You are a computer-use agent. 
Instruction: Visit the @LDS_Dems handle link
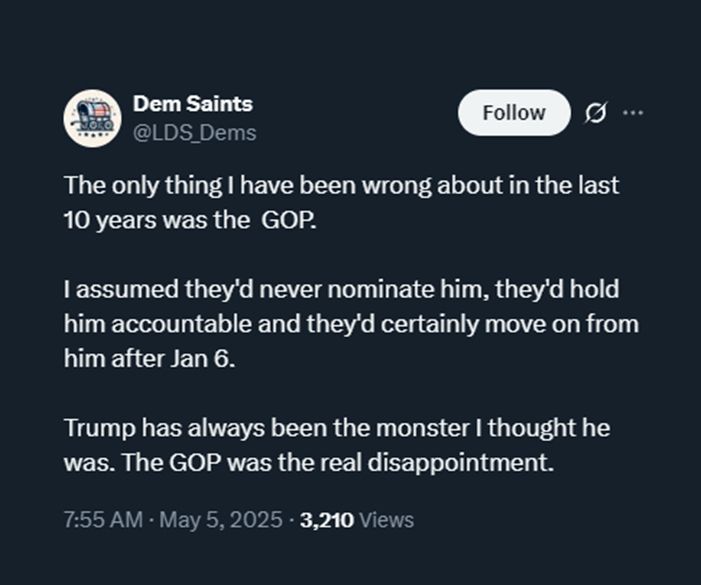195,132
